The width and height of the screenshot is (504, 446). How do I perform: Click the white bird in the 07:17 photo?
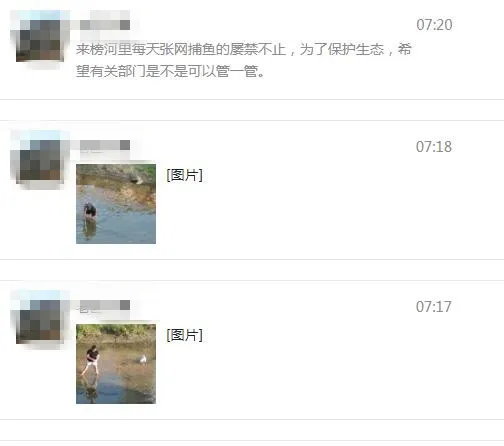[x=143, y=359]
